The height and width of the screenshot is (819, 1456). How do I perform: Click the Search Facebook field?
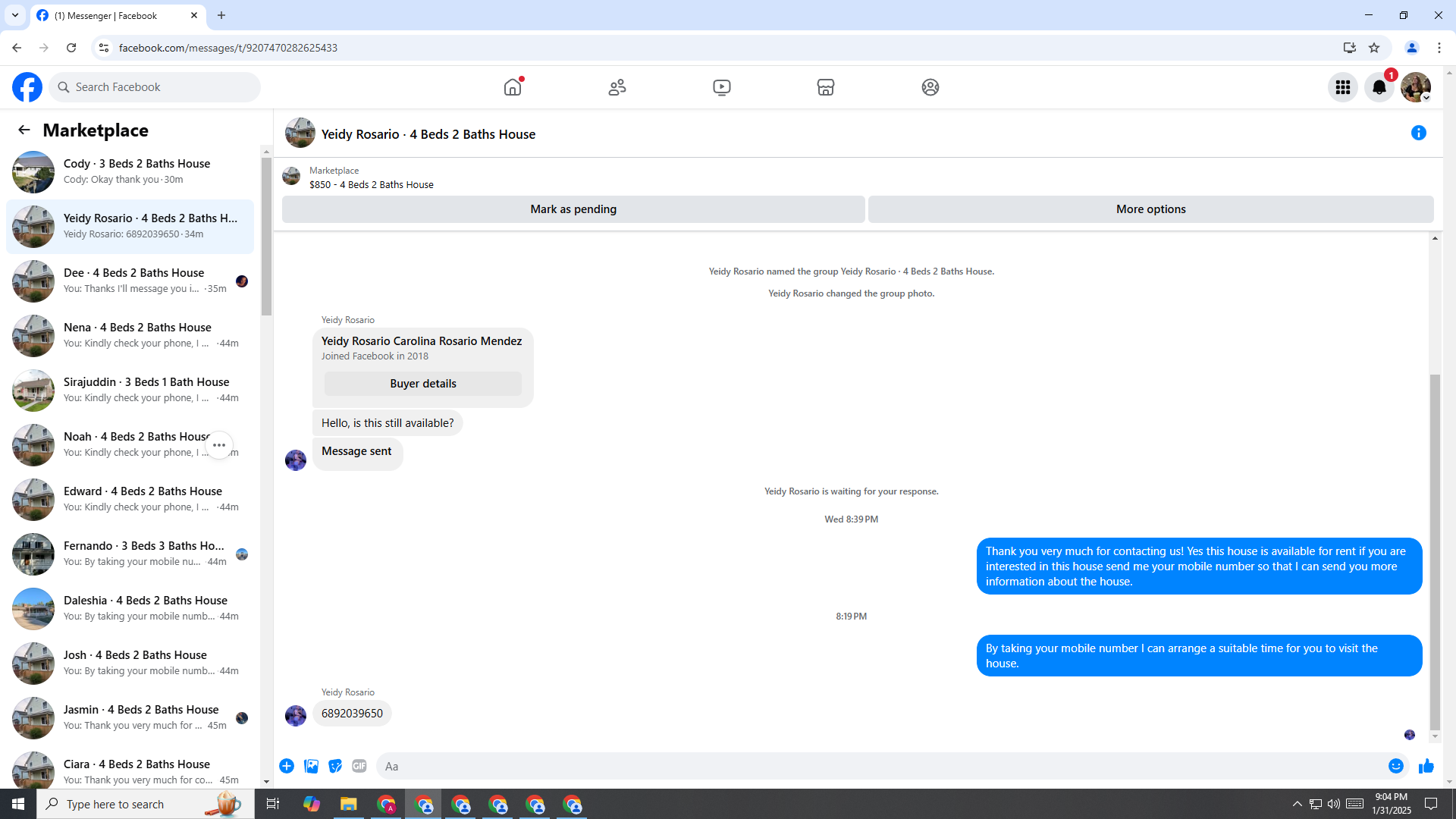click(155, 87)
